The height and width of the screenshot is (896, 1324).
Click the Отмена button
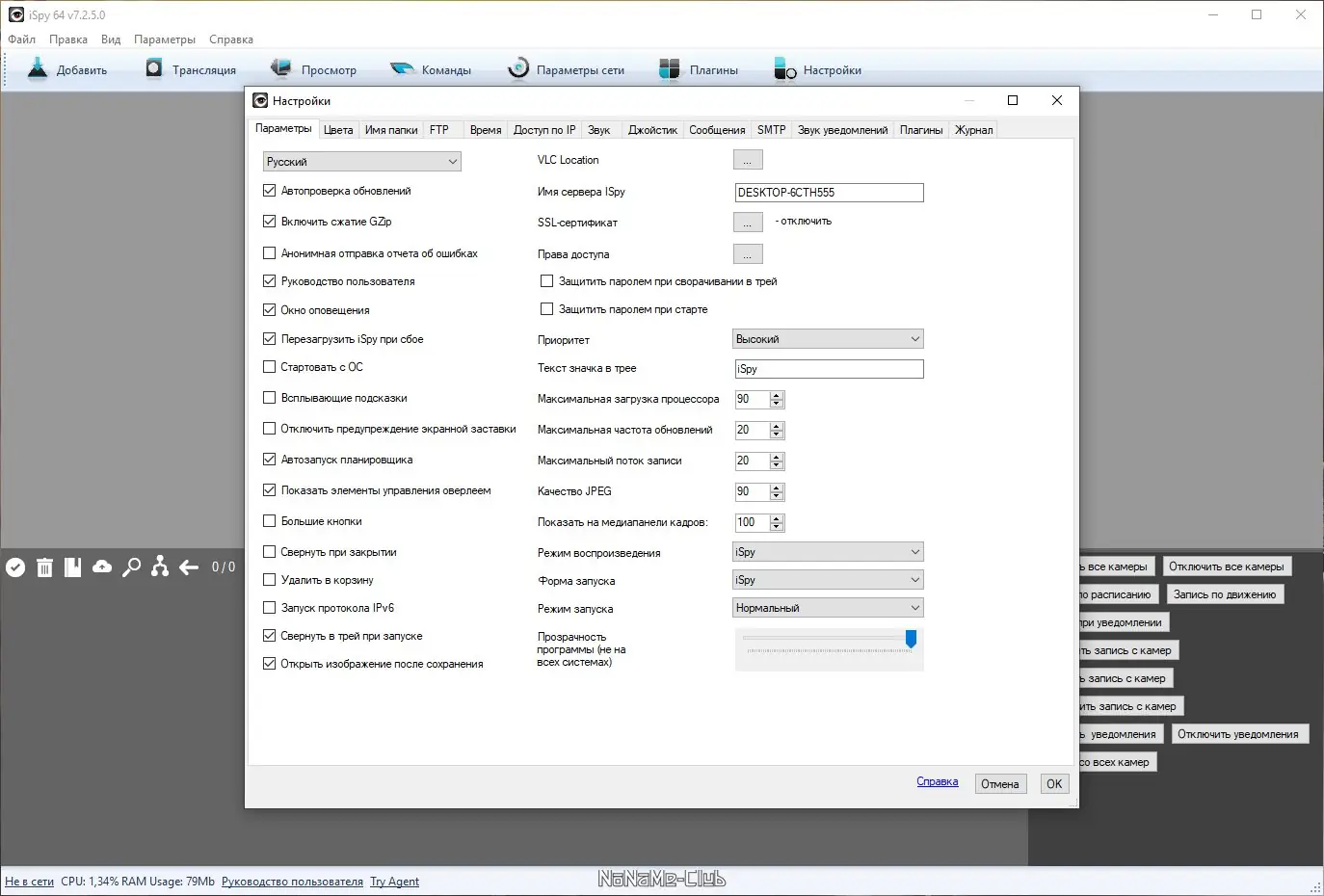[1000, 784]
